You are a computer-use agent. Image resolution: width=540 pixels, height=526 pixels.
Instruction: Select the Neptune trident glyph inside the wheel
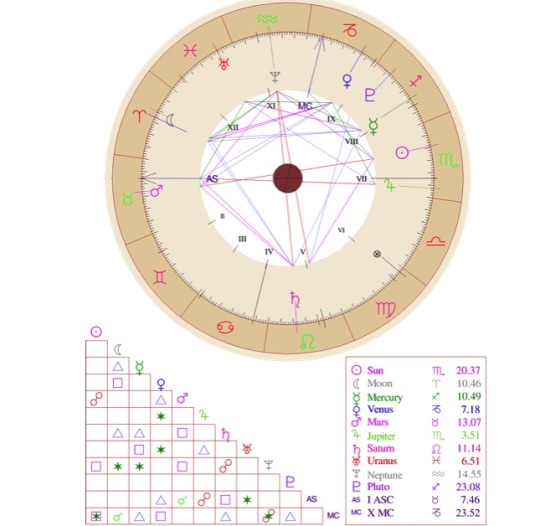pos(275,78)
